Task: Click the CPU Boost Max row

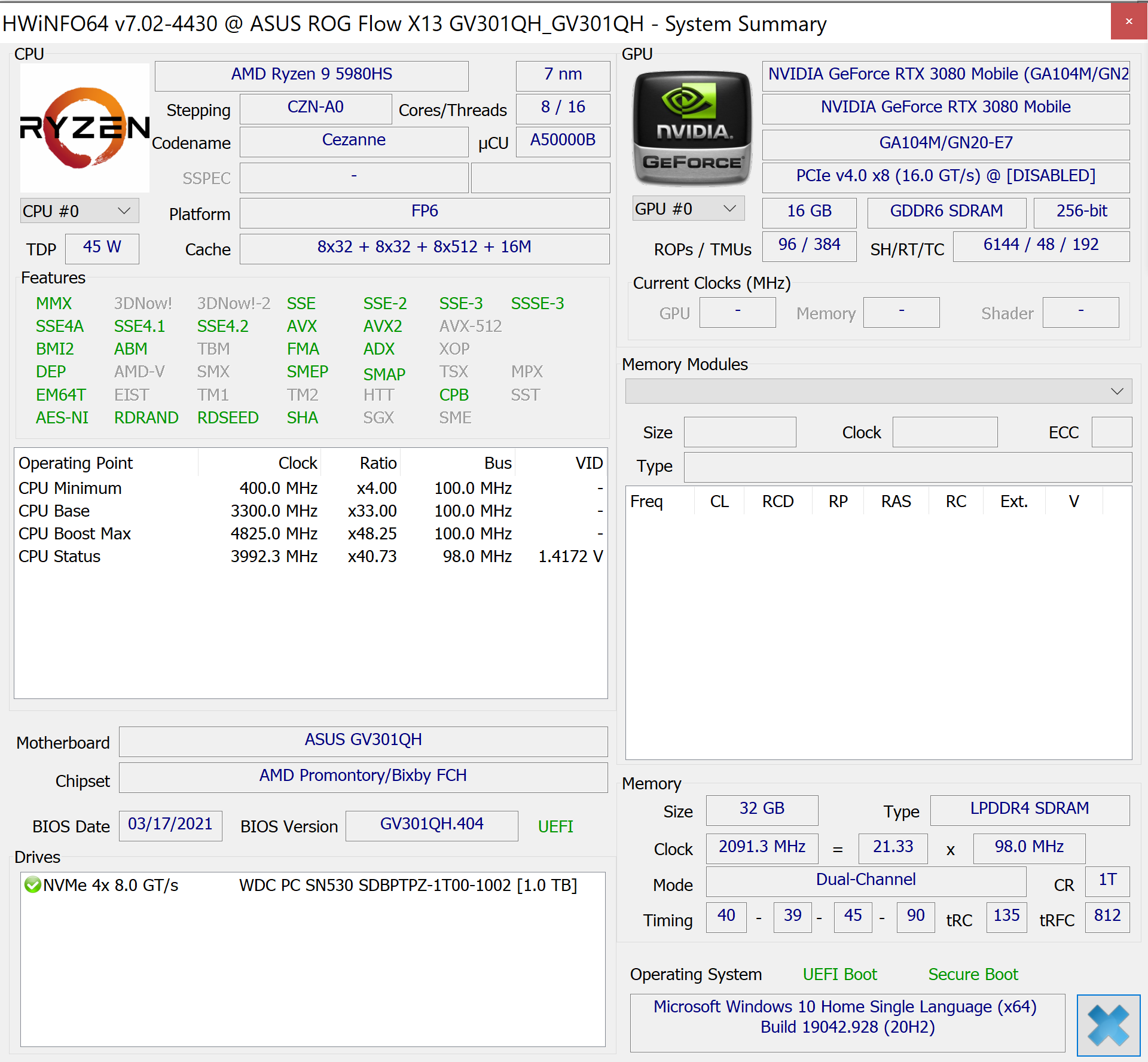Action: [311, 533]
